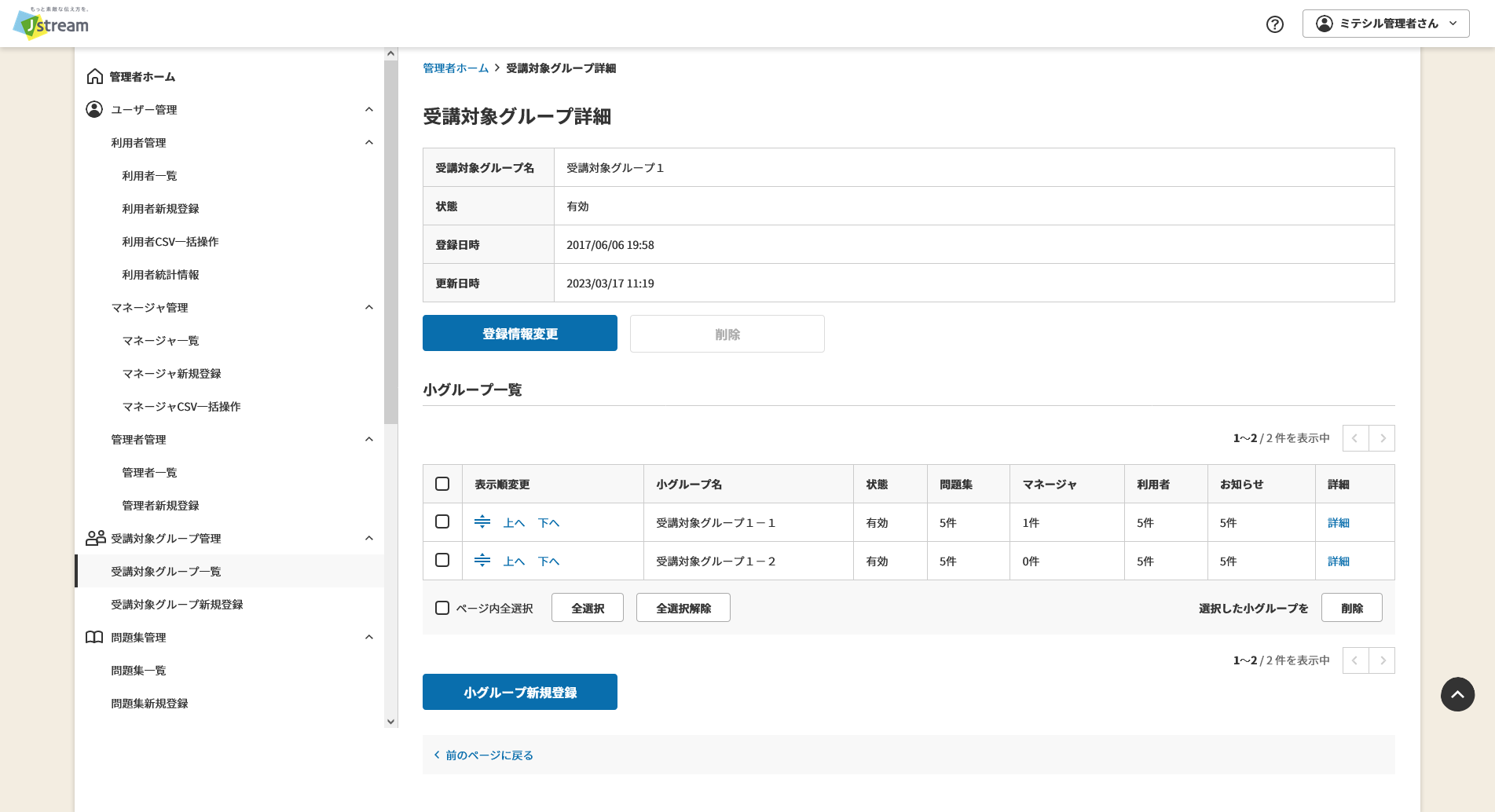Screen dimensions: 1495x812
Task: Click the group icon beside 受講対象グループ管理
Action: coord(95,538)
